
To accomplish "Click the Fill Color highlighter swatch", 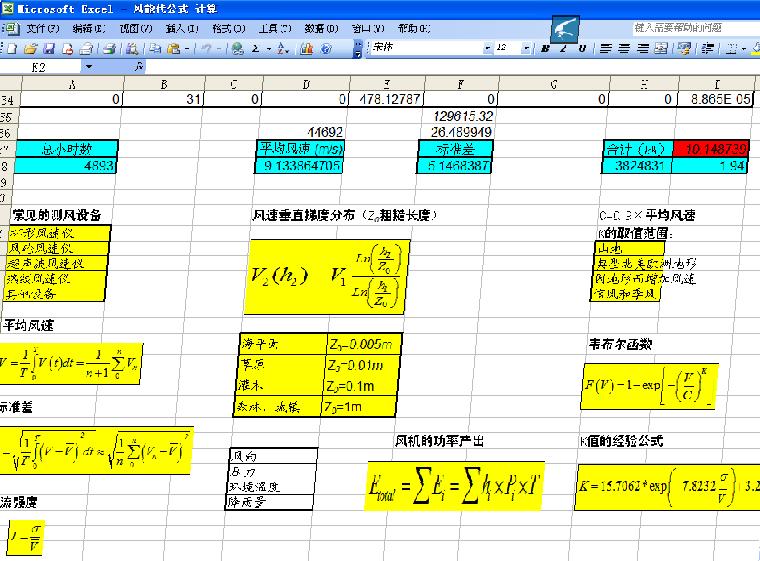I will [755, 48].
